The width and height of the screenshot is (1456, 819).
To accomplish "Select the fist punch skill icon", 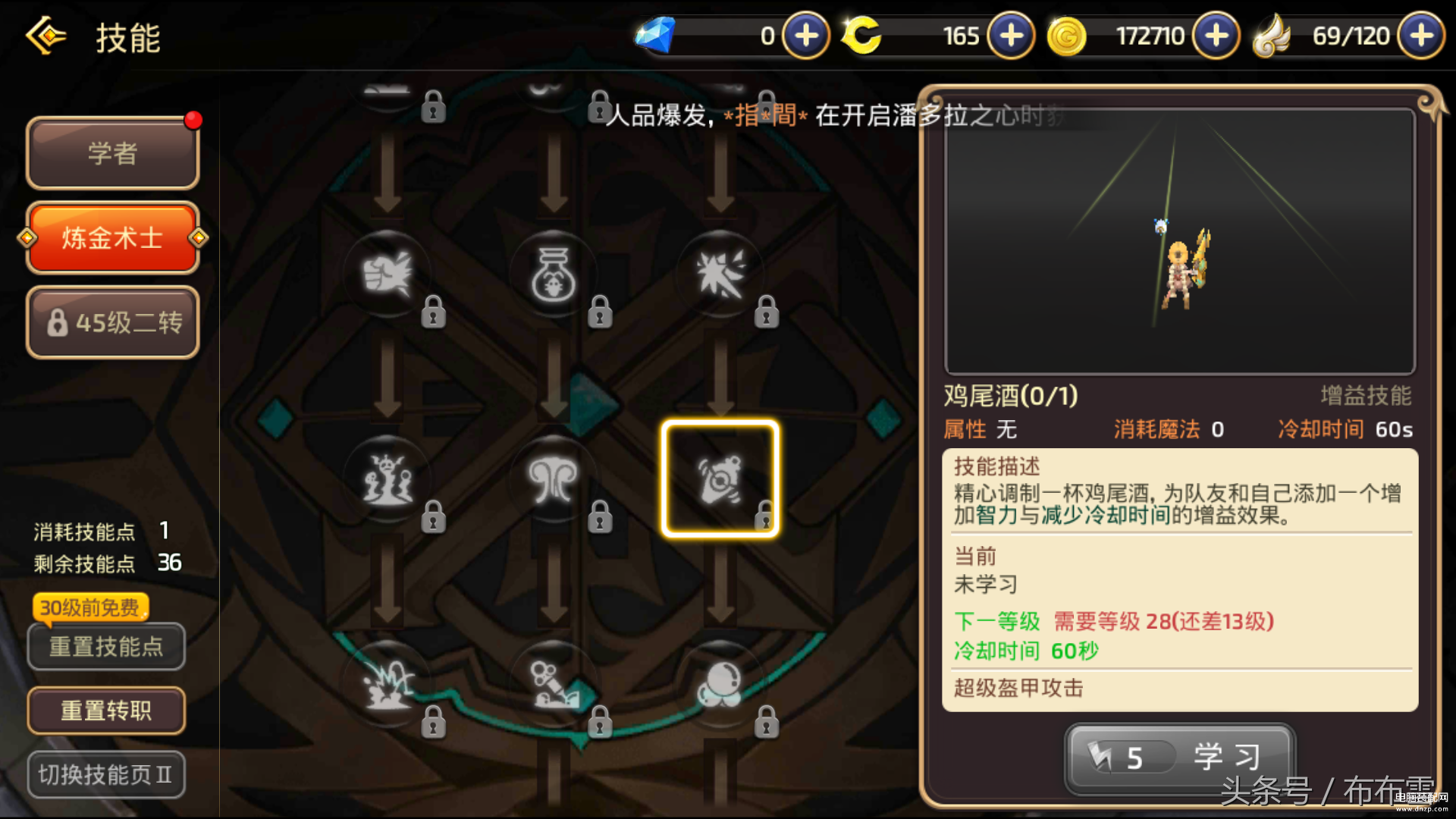I will coord(388,274).
